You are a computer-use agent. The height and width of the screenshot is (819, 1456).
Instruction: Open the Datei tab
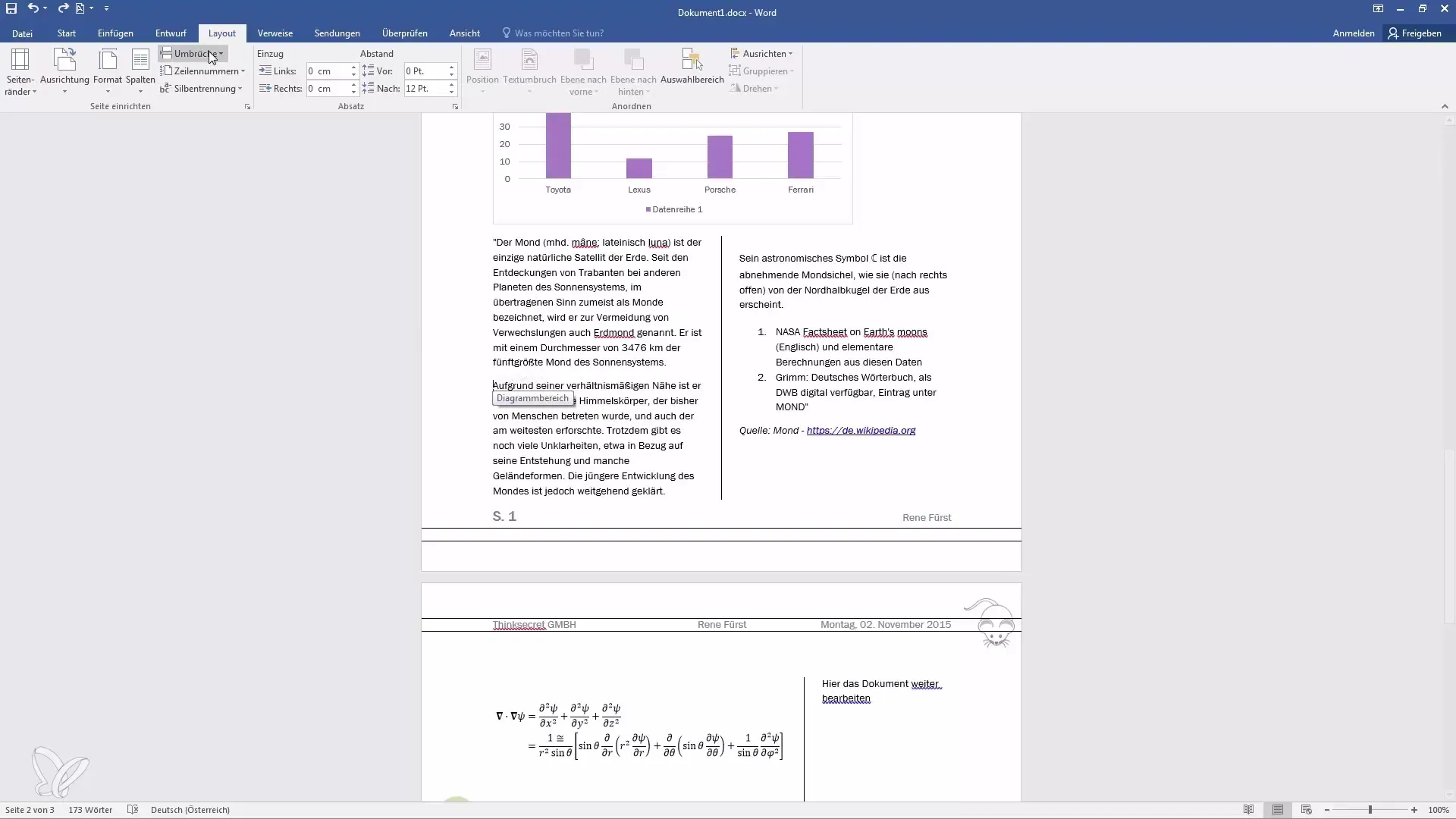pyautogui.click(x=22, y=33)
